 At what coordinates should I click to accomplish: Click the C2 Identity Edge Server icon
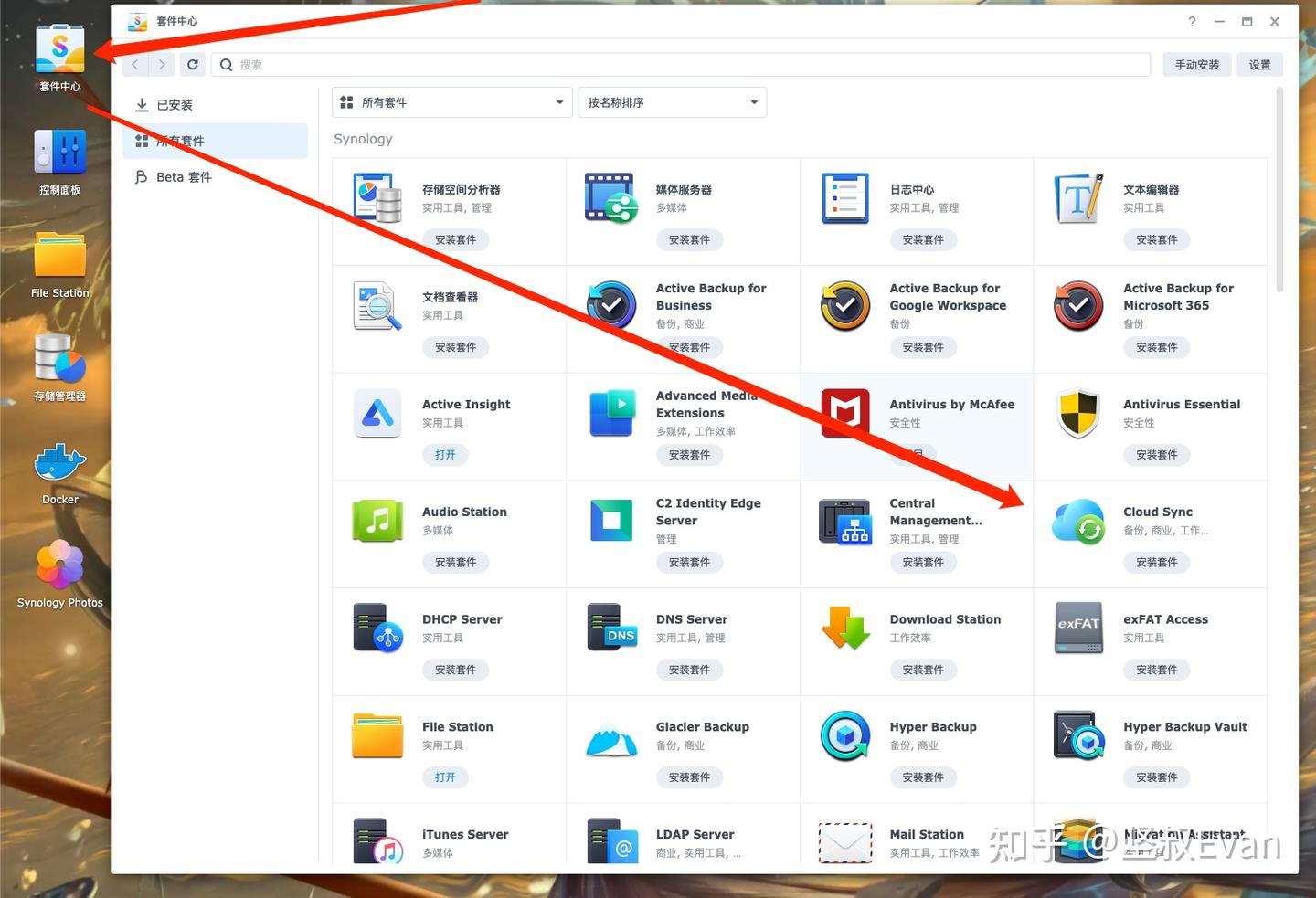(611, 521)
